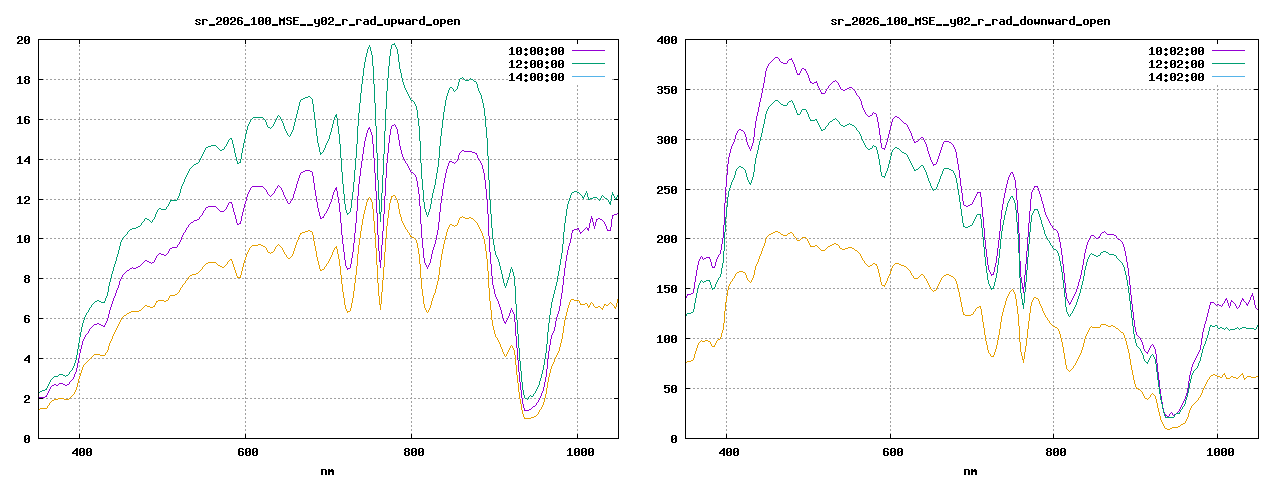Click the 600 tick on right chart x-axis
The image size is (1280, 480).
click(890, 452)
